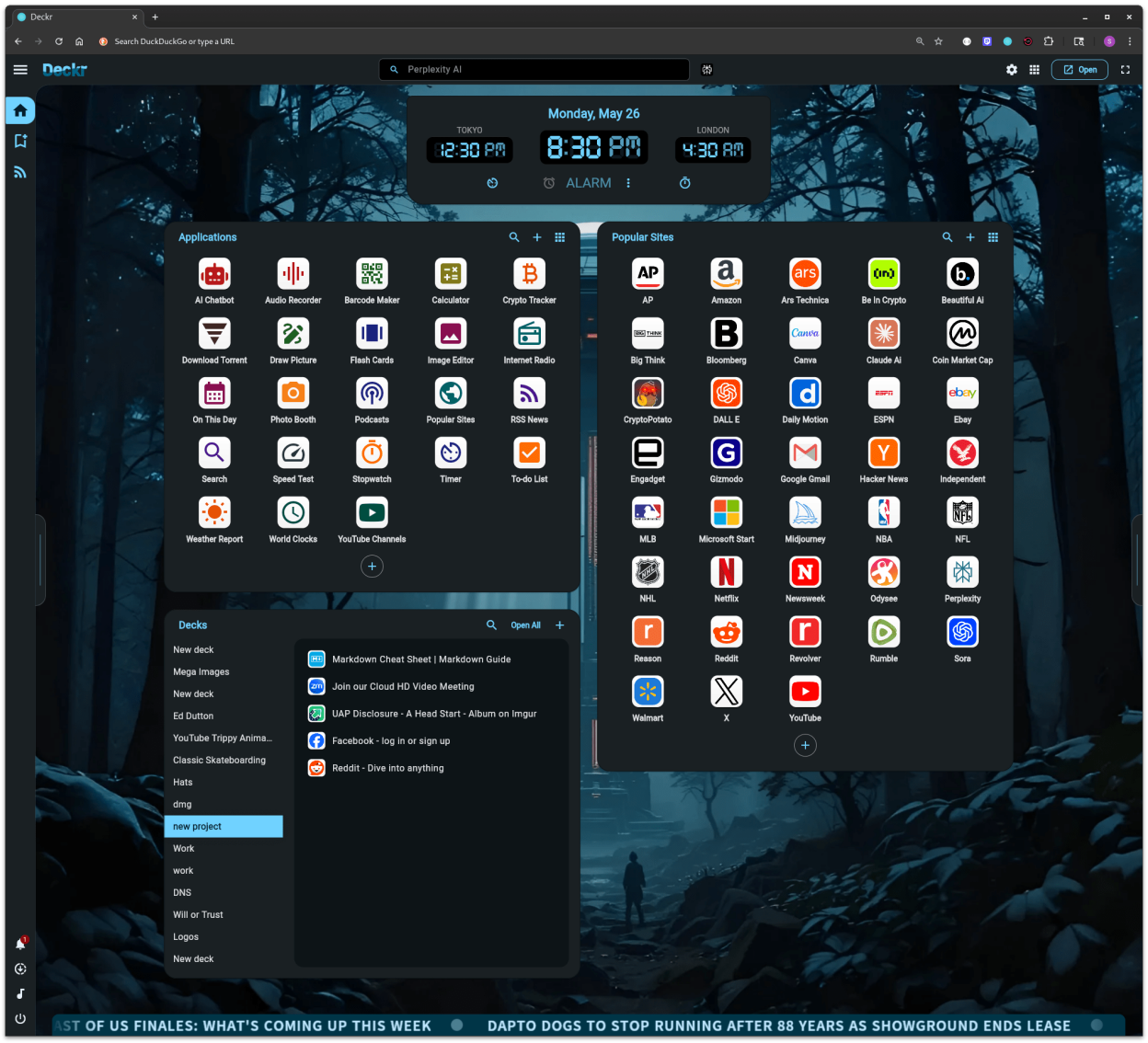This screenshot has height=1043, width=1148.
Task: Click the Perplexity AI search field
Action: [534, 70]
